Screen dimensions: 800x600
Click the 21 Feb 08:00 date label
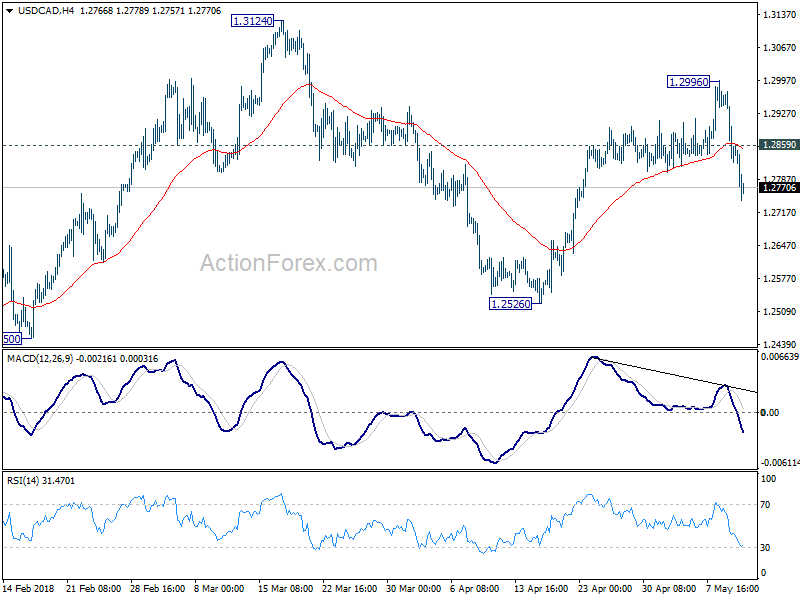tap(93, 588)
